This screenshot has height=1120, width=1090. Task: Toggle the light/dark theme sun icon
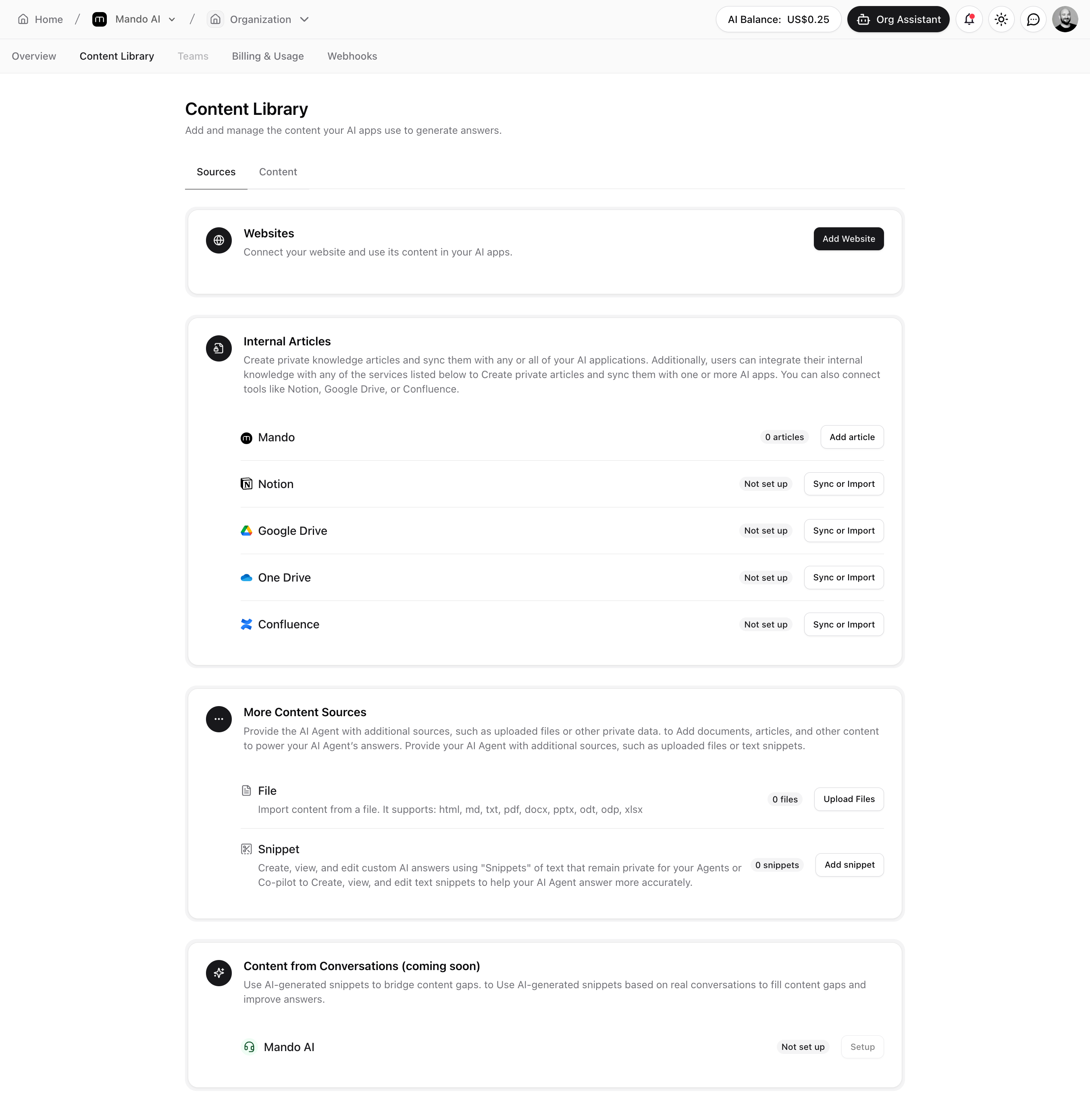[1001, 19]
